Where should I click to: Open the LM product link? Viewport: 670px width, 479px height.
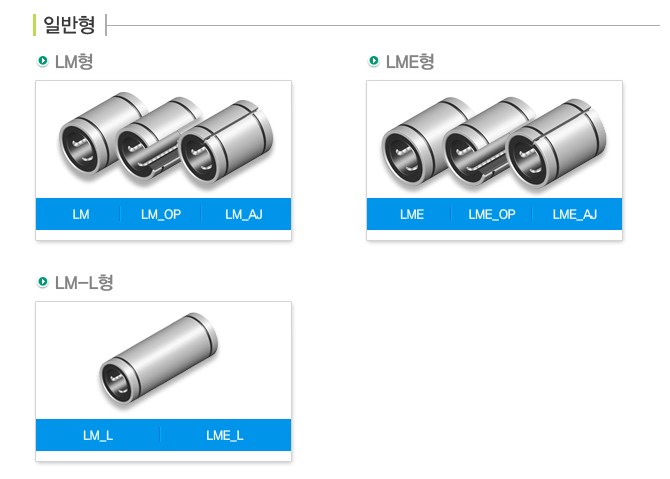pos(81,214)
